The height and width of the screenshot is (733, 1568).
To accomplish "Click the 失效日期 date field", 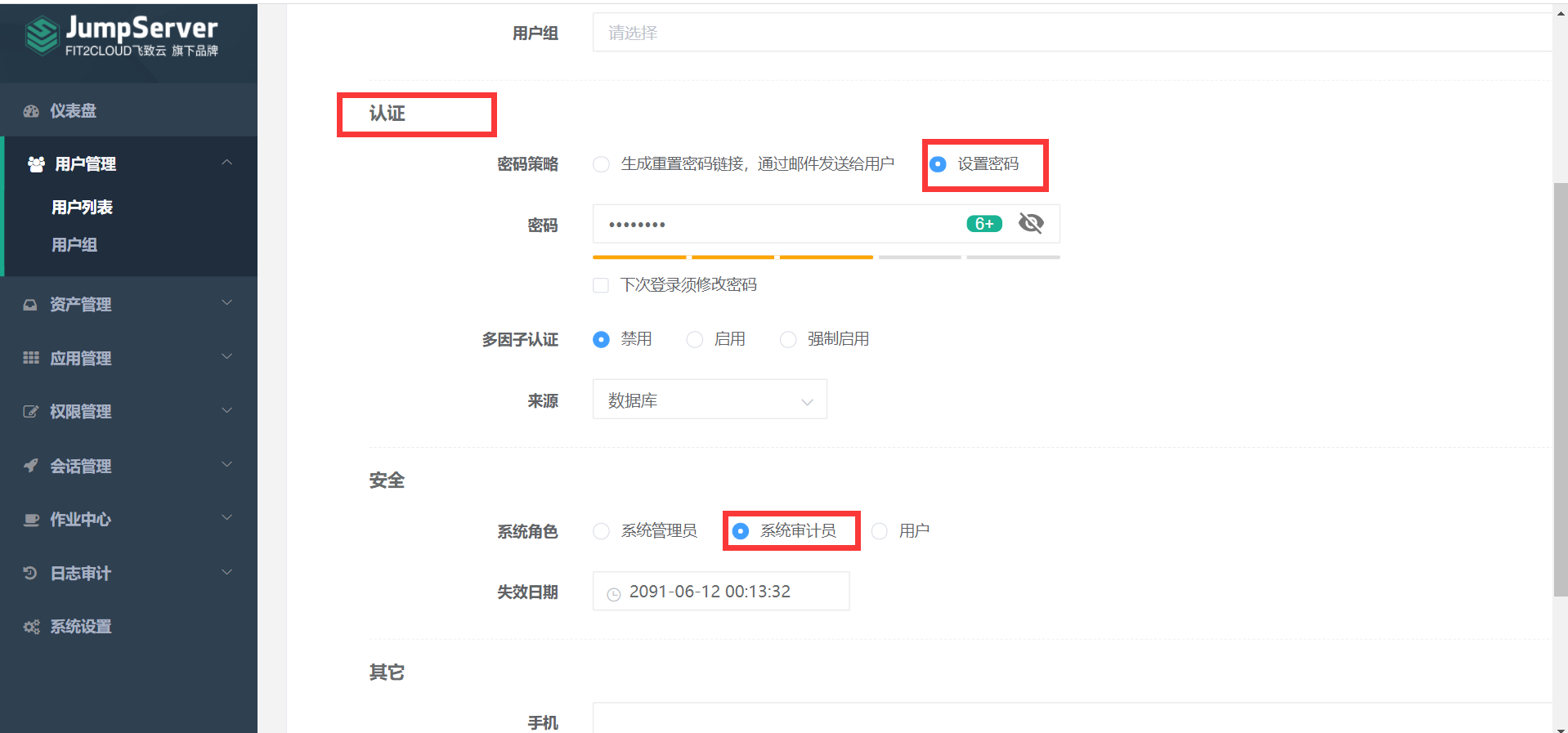I will pos(721,591).
